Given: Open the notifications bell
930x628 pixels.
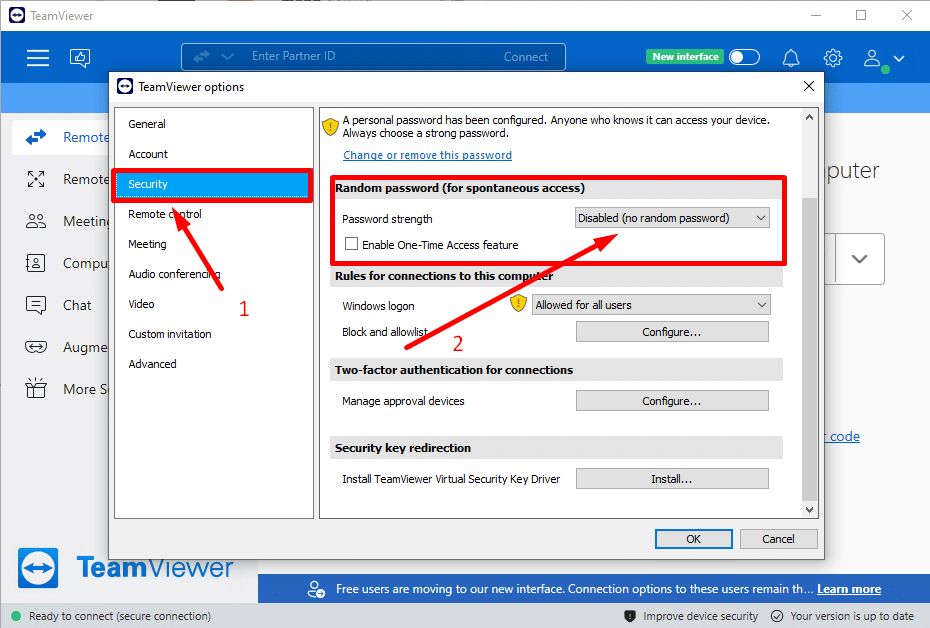Looking at the screenshot, I should coord(791,58).
